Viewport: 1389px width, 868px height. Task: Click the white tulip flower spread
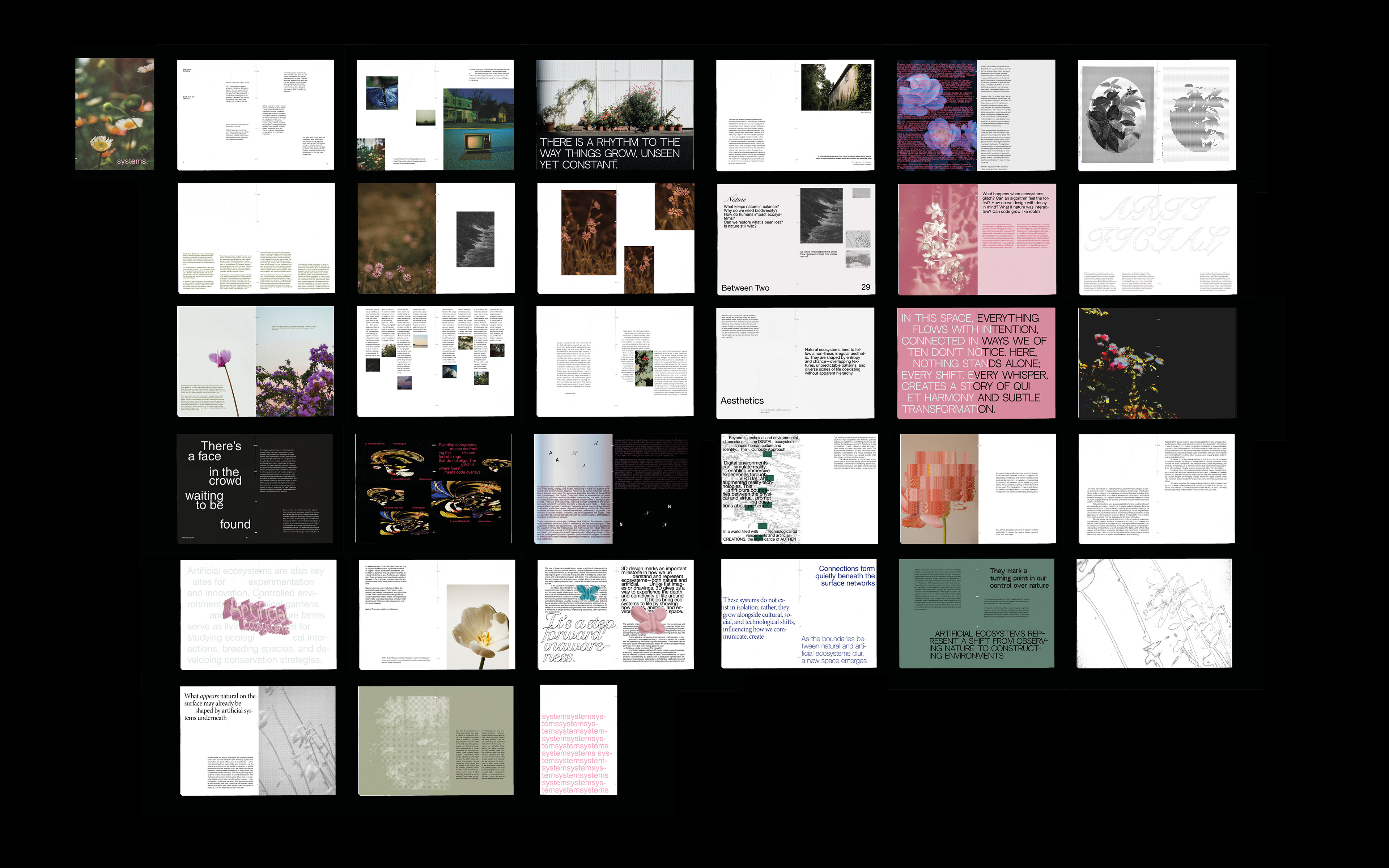[x=437, y=614]
